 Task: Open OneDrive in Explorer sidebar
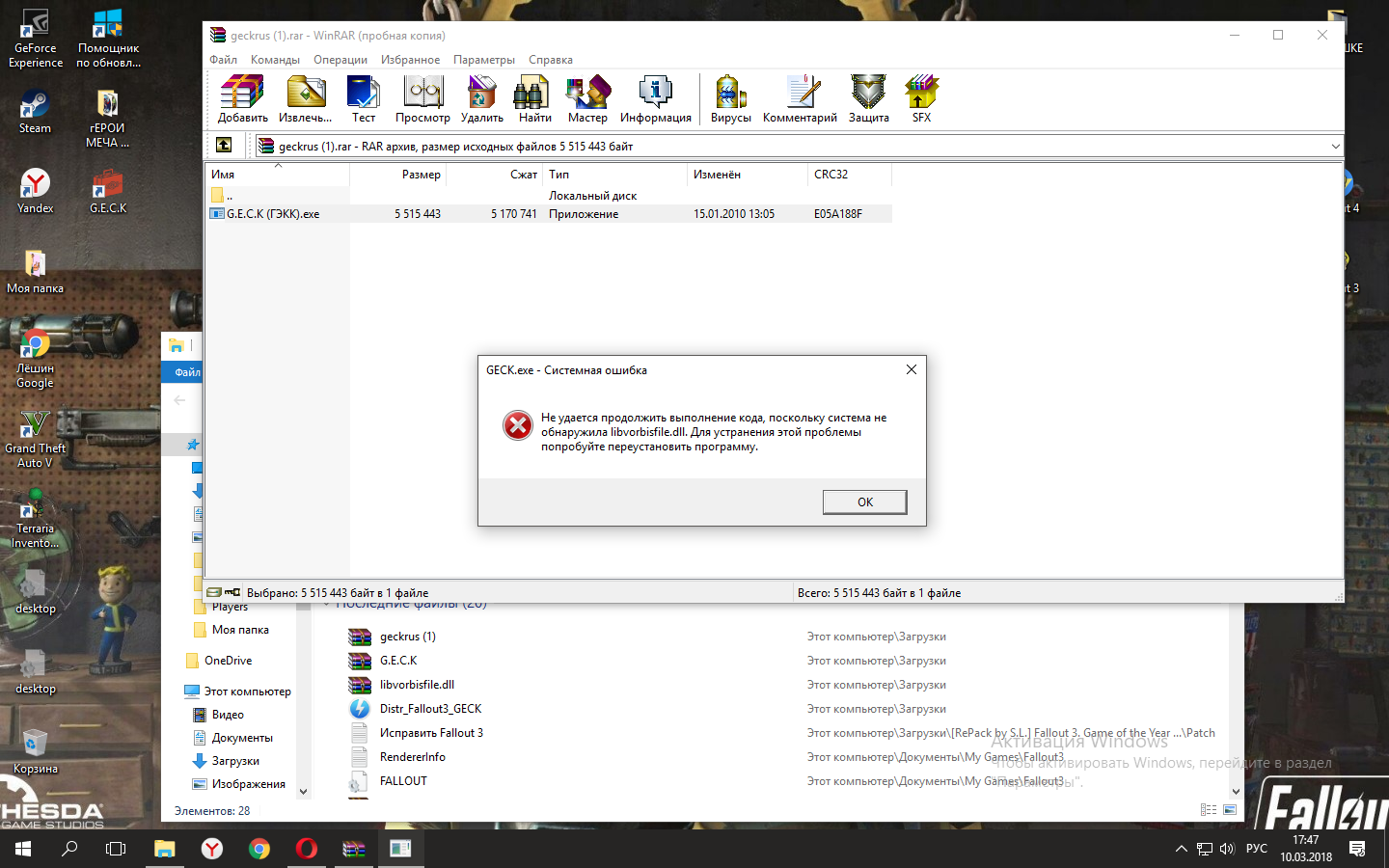(x=228, y=661)
